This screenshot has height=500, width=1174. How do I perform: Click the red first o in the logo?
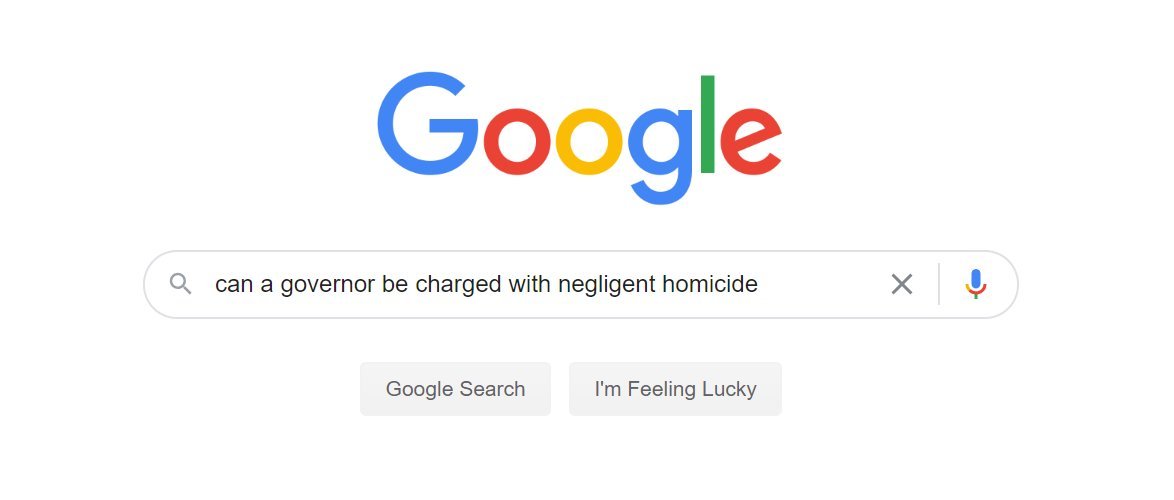click(x=517, y=141)
